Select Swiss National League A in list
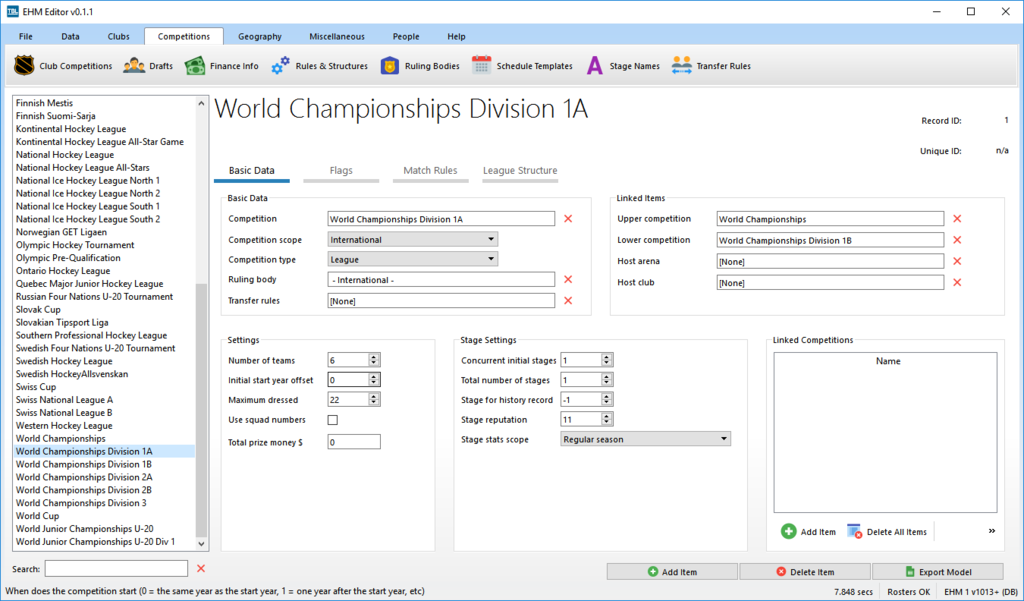Viewport: 1024px width, 601px height. pyautogui.click(x=104, y=400)
